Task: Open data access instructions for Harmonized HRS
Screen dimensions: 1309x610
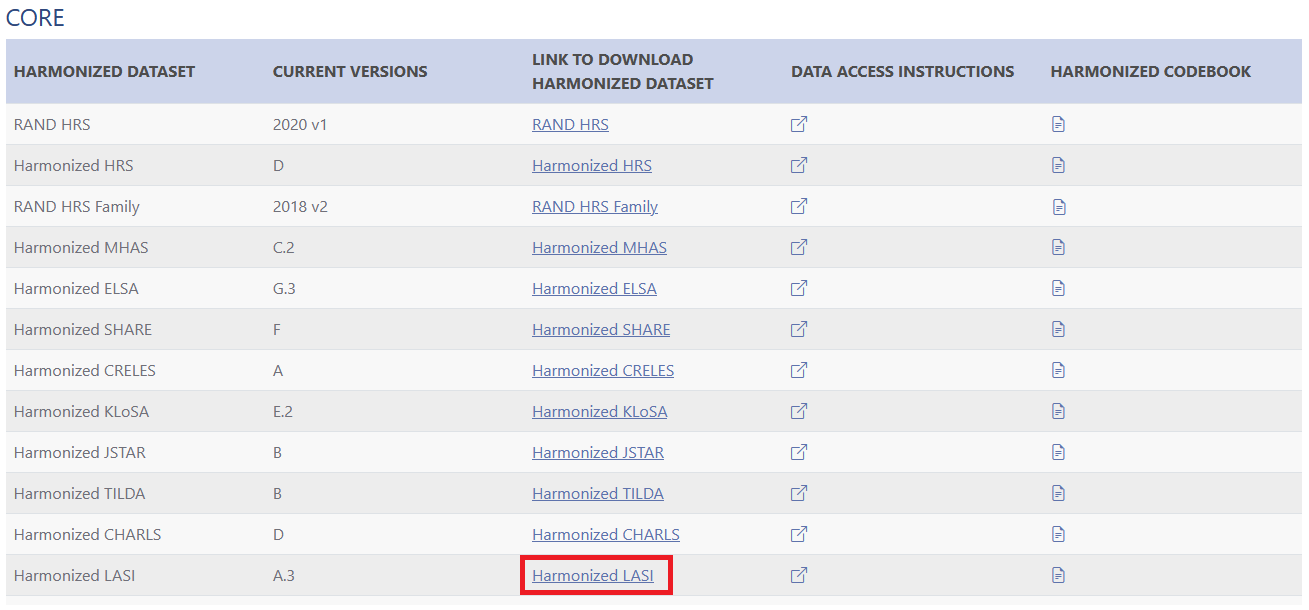Action: click(x=799, y=165)
